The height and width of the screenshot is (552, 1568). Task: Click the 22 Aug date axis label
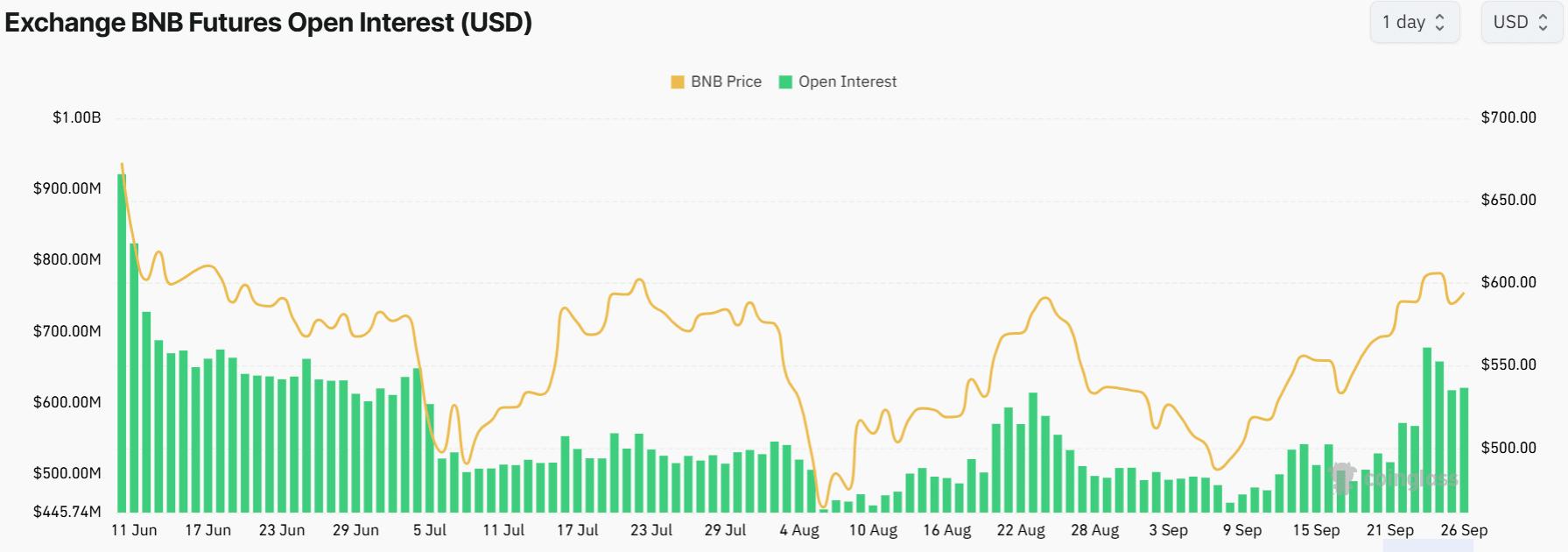pyautogui.click(x=1021, y=530)
